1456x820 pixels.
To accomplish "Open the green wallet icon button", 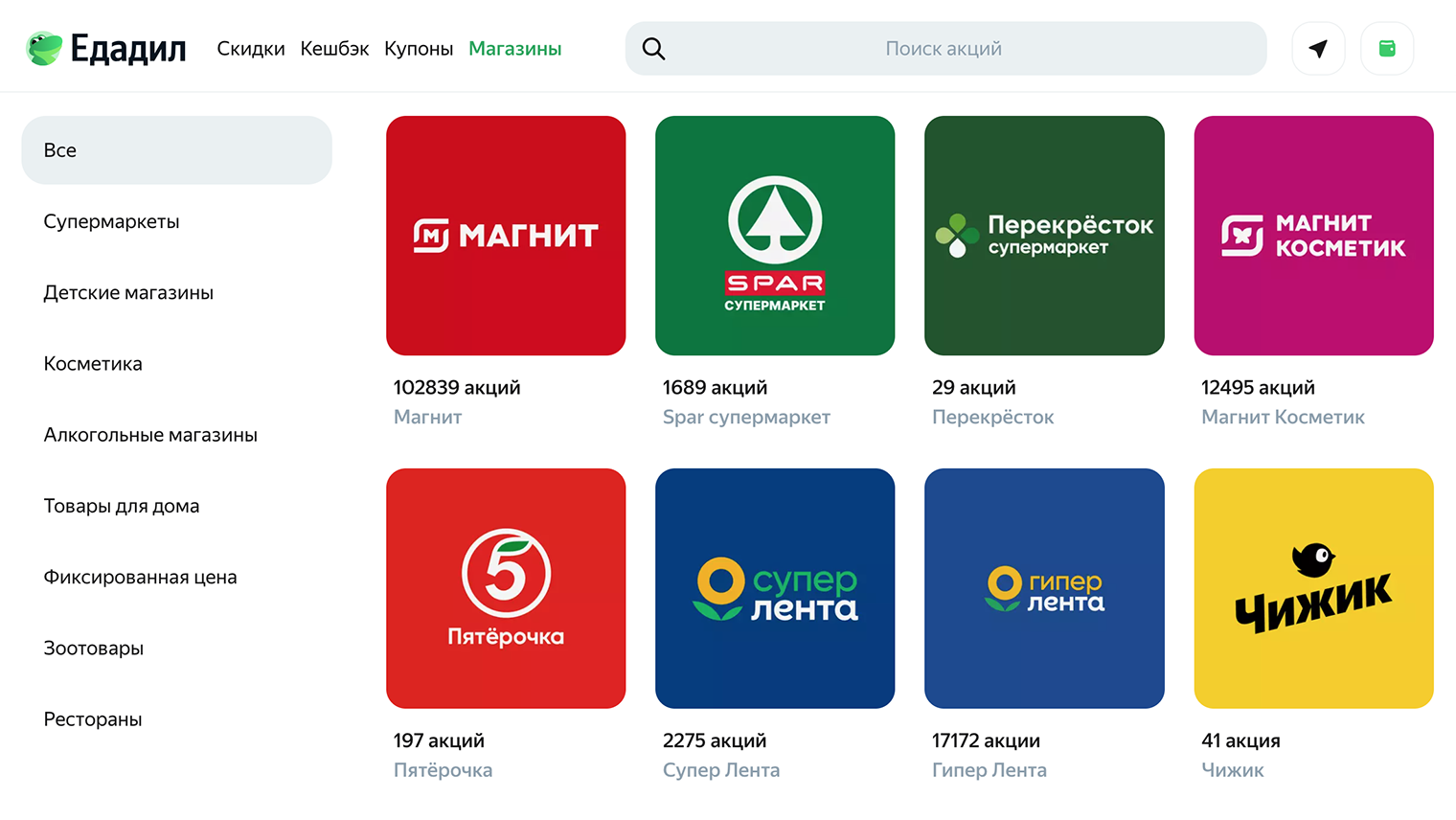I will pos(1387,49).
